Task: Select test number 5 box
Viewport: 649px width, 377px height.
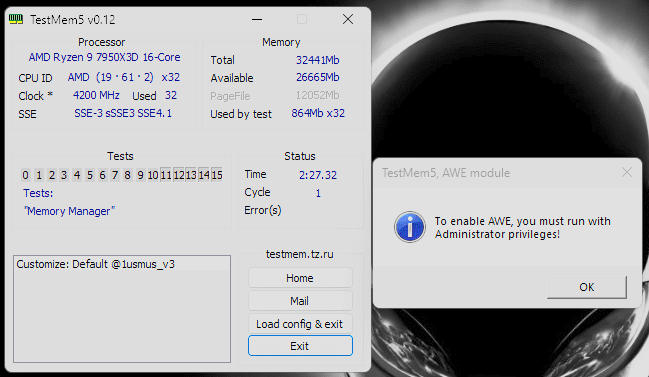Action: (x=89, y=175)
